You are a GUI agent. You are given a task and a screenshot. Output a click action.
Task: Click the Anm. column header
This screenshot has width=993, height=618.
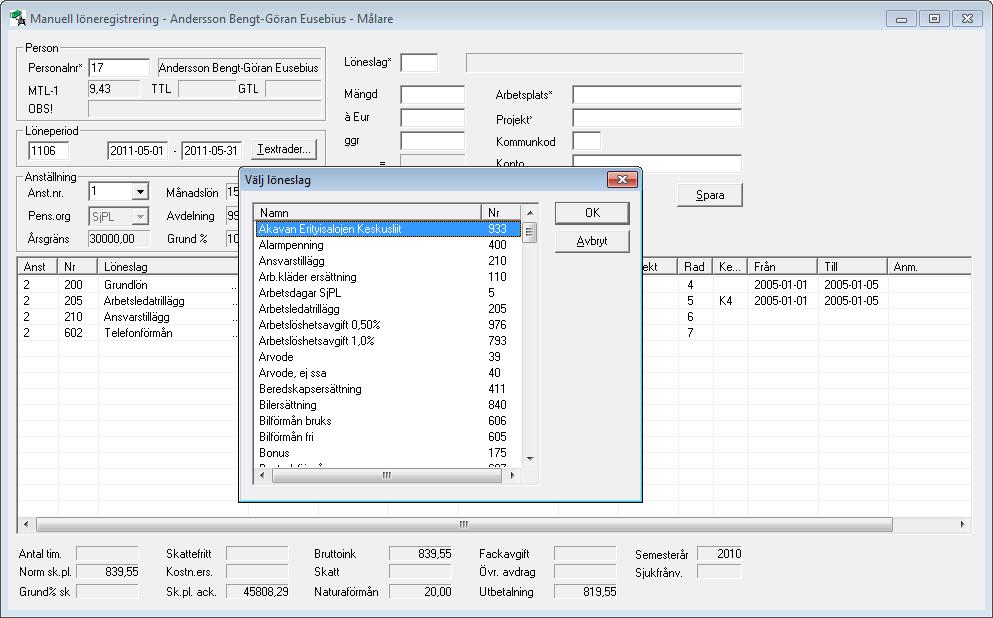[928, 267]
